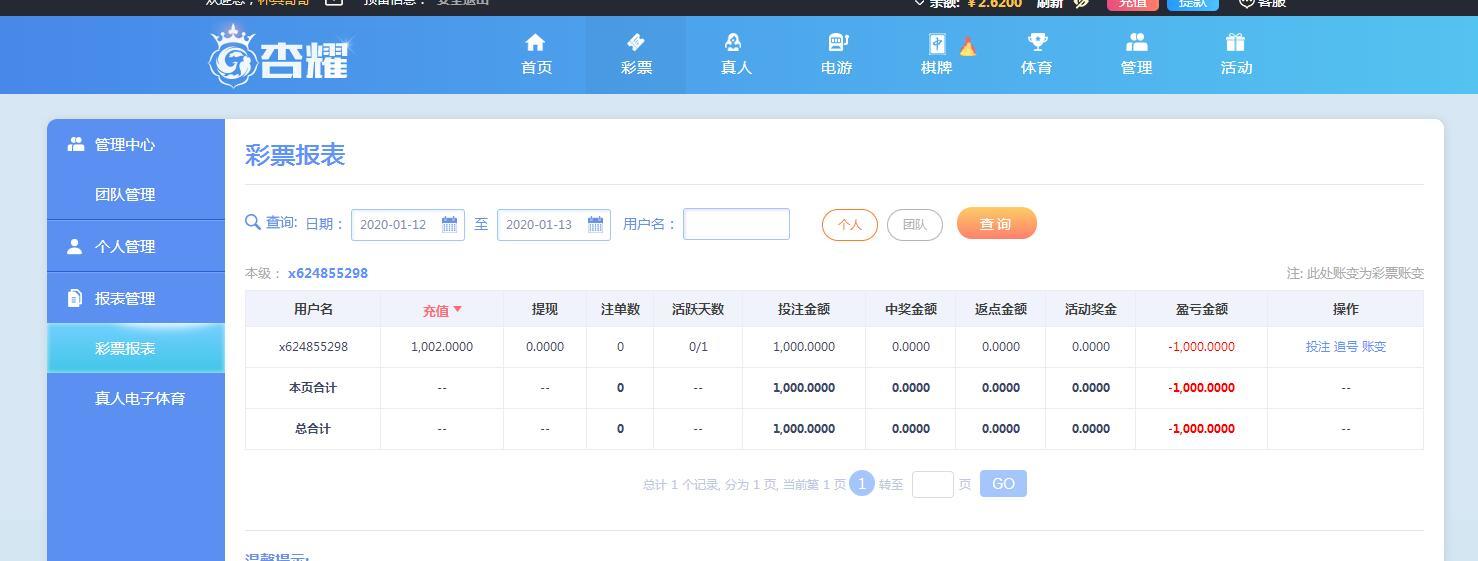
Task: Open the 体育 sports nav item
Action: click(x=1036, y=55)
